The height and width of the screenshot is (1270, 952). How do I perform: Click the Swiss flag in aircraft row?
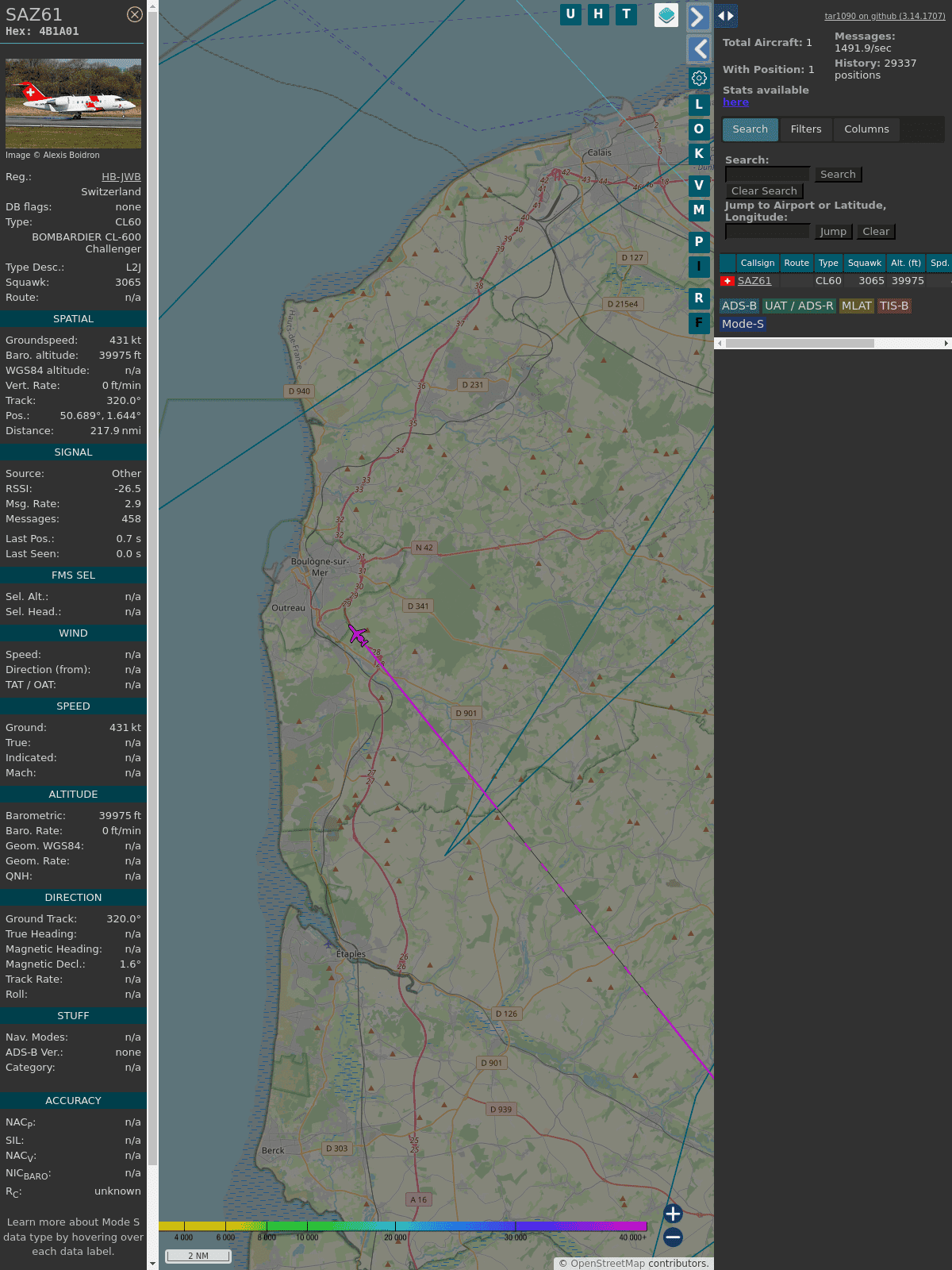(727, 281)
